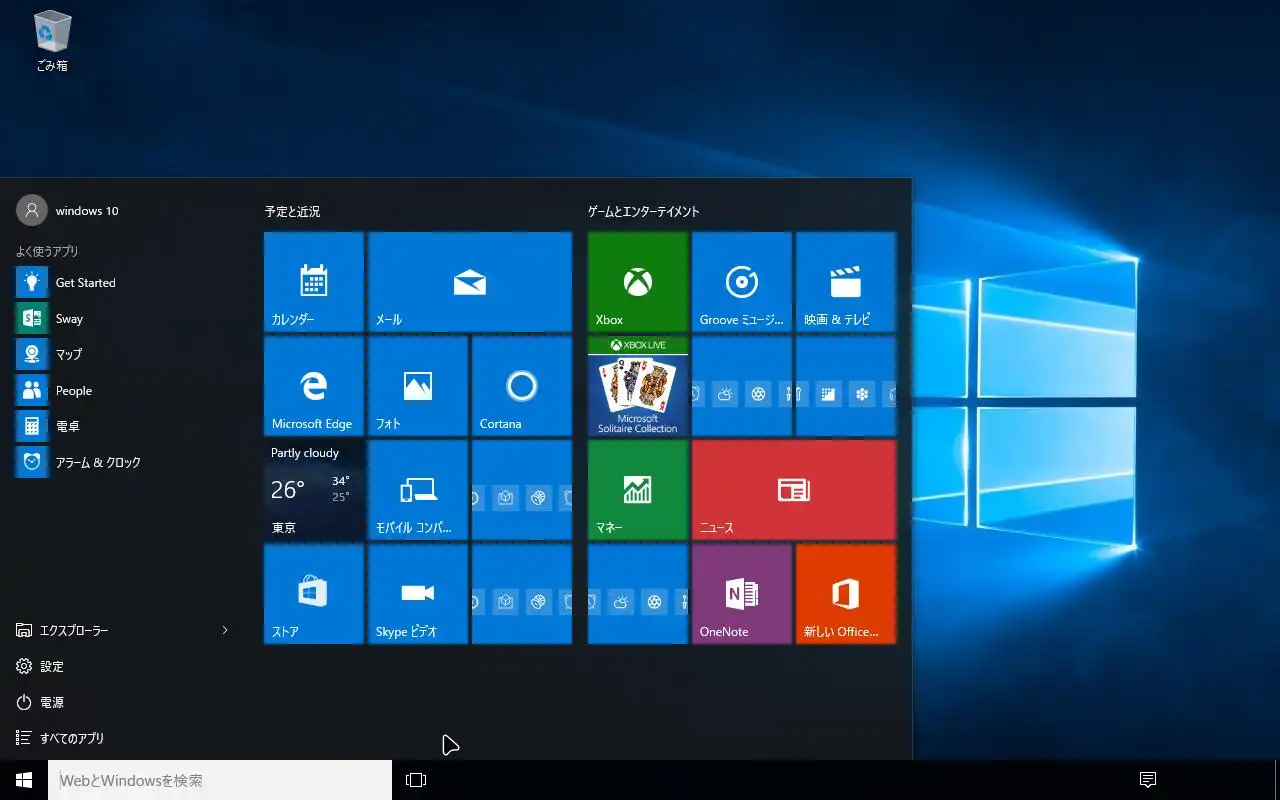Open the OneNote tile
The image size is (1280, 800).
coord(742,594)
